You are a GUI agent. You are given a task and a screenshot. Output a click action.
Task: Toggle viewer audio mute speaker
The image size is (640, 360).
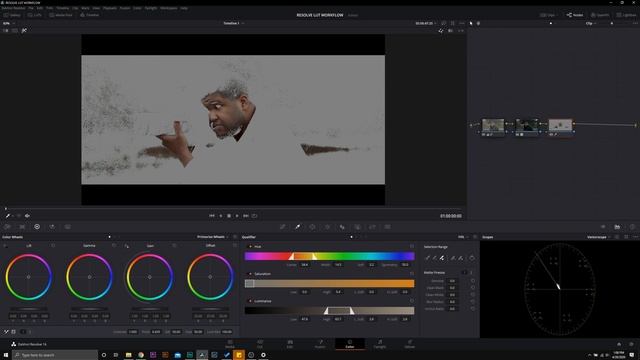pos(27,216)
